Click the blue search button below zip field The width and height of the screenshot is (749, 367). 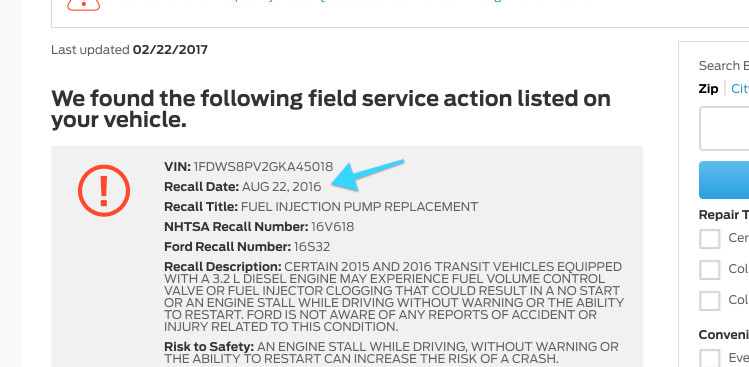tap(724, 180)
